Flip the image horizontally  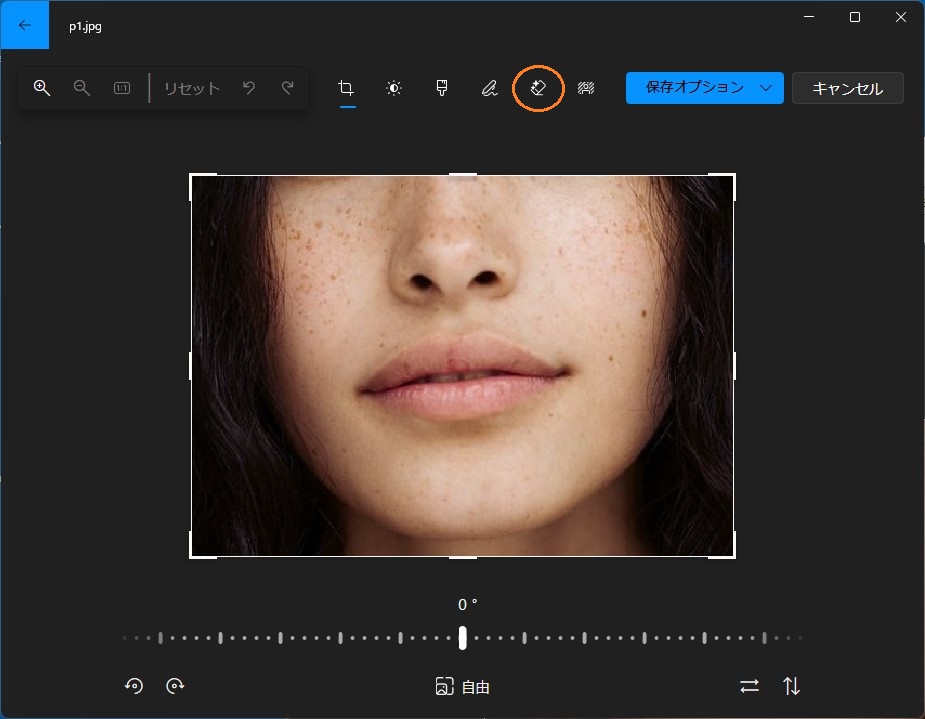click(x=749, y=686)
